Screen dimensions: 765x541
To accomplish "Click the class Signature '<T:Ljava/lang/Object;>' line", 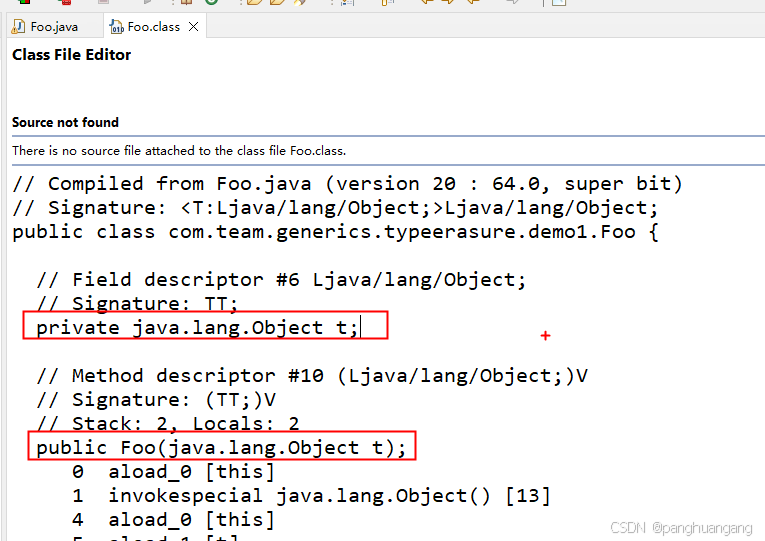I will click(x=336, y=208).
